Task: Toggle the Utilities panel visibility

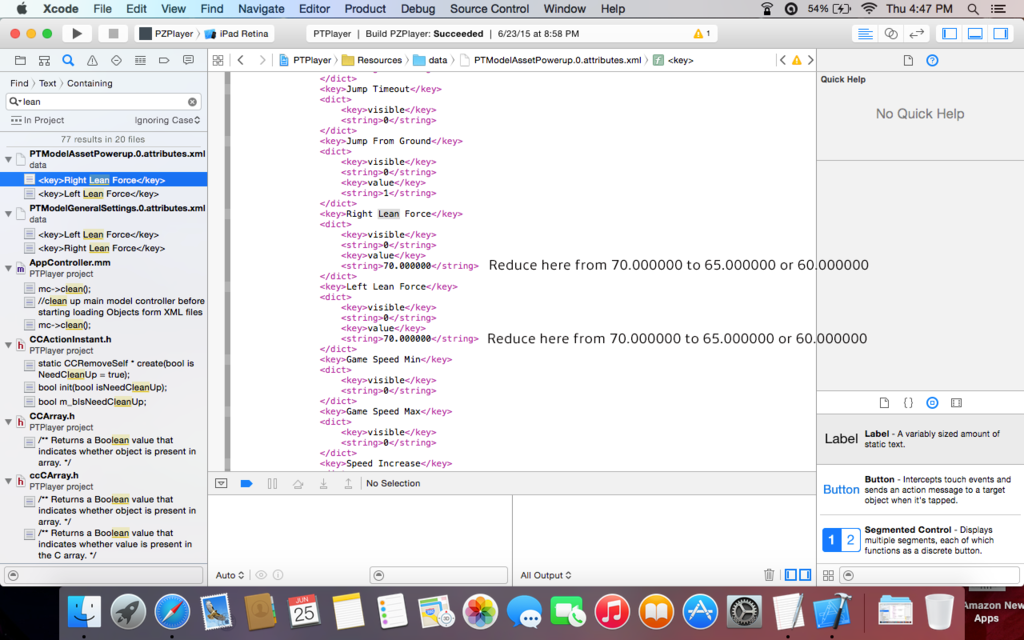Action: 1000,33
